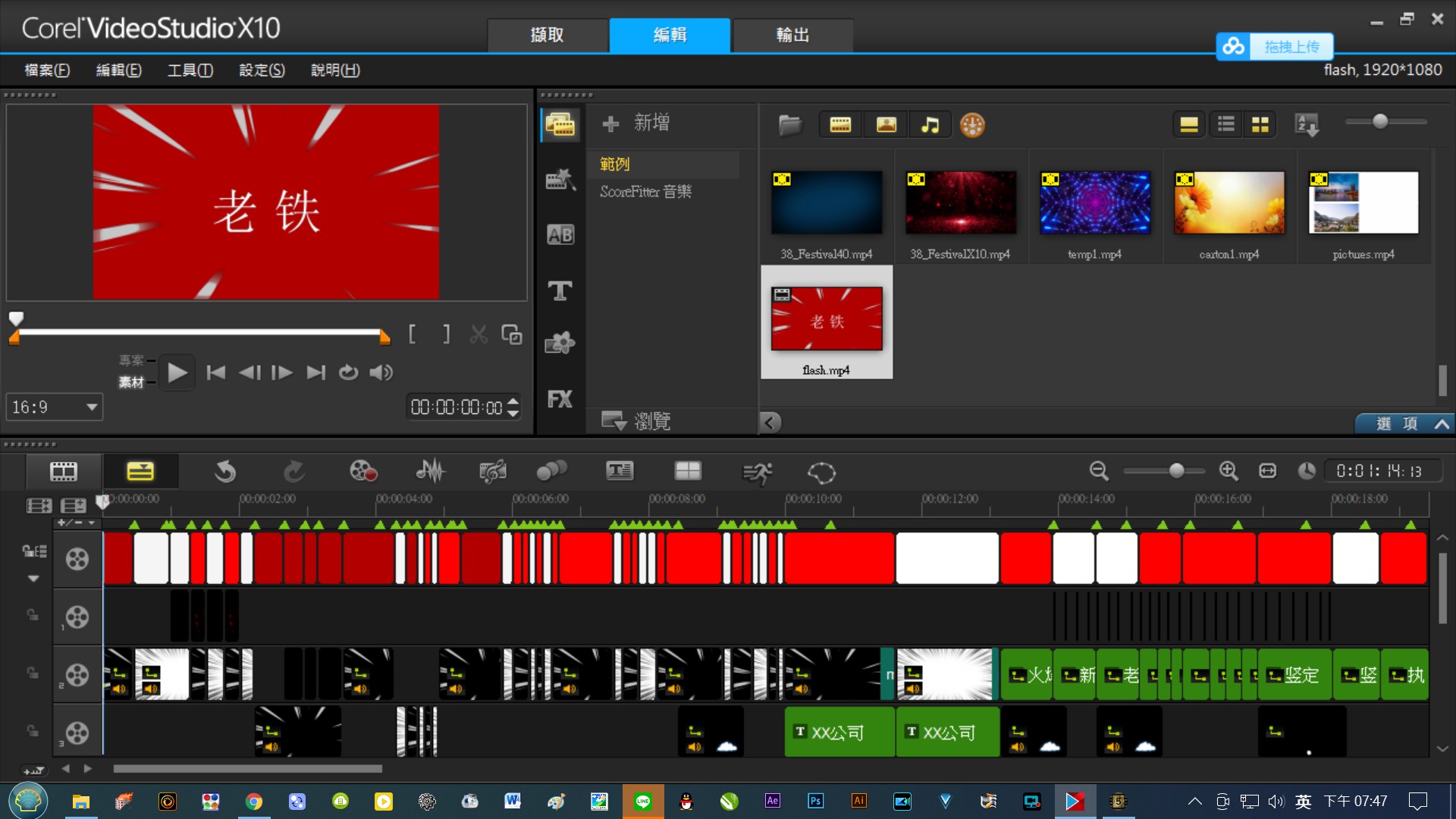Click the 拖拽上传 upload button

coord(1275,47)
